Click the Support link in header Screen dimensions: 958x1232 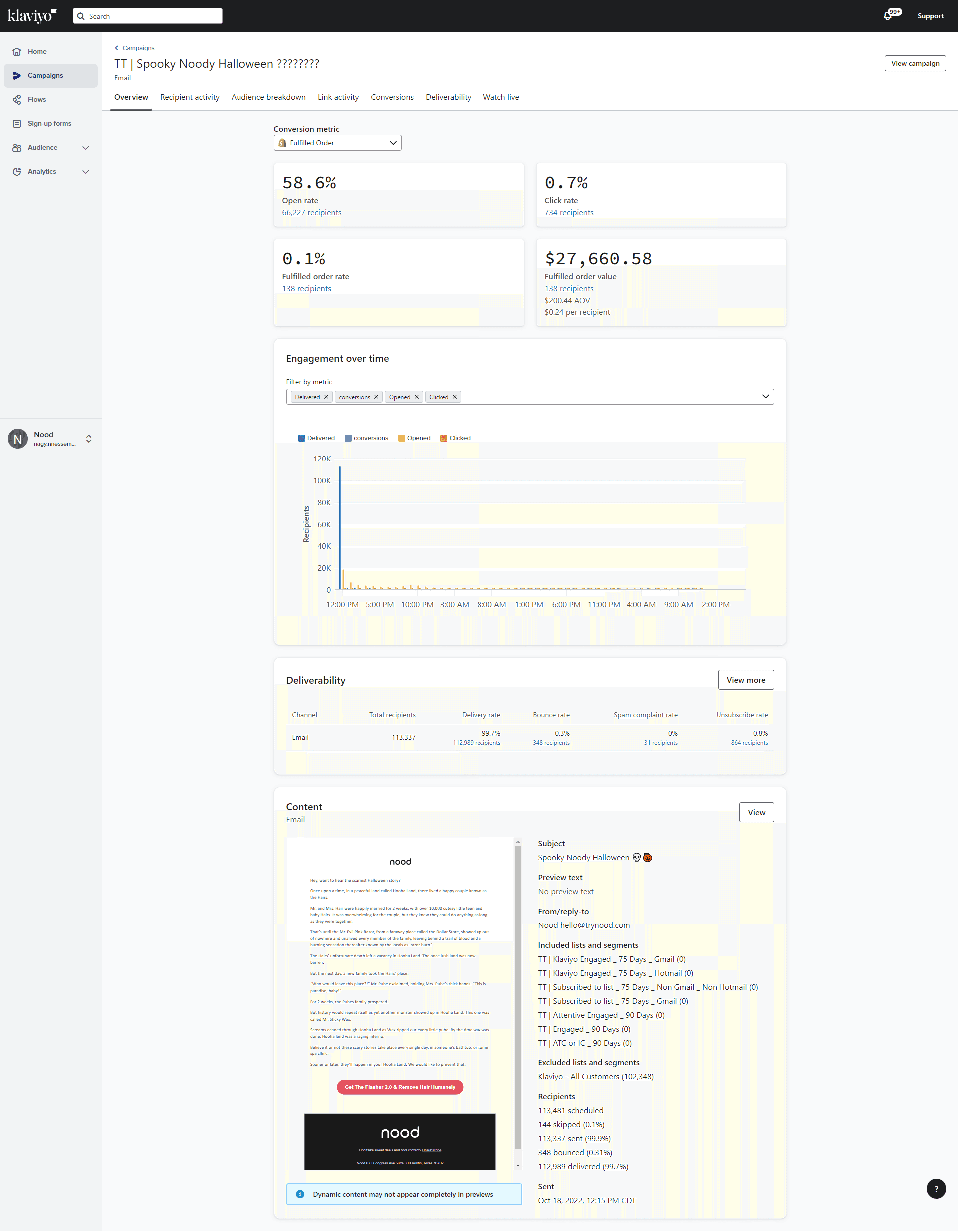pyautogui.click(x=930, y=16)
